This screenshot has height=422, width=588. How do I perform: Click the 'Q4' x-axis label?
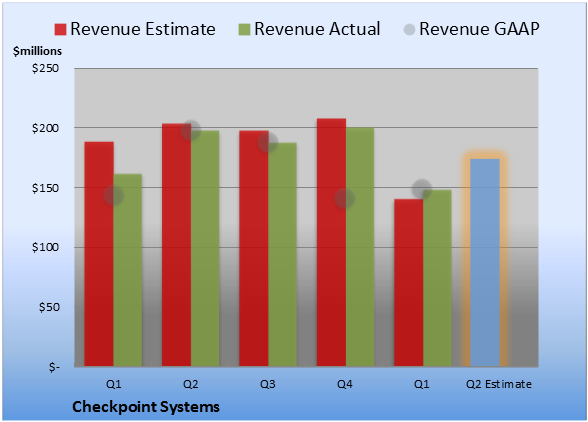[x=345, y=384]
